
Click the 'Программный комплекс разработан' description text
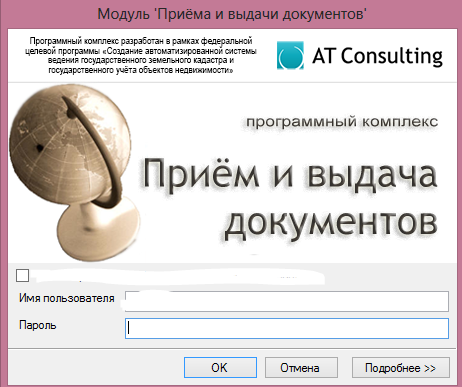pos(141,55)
